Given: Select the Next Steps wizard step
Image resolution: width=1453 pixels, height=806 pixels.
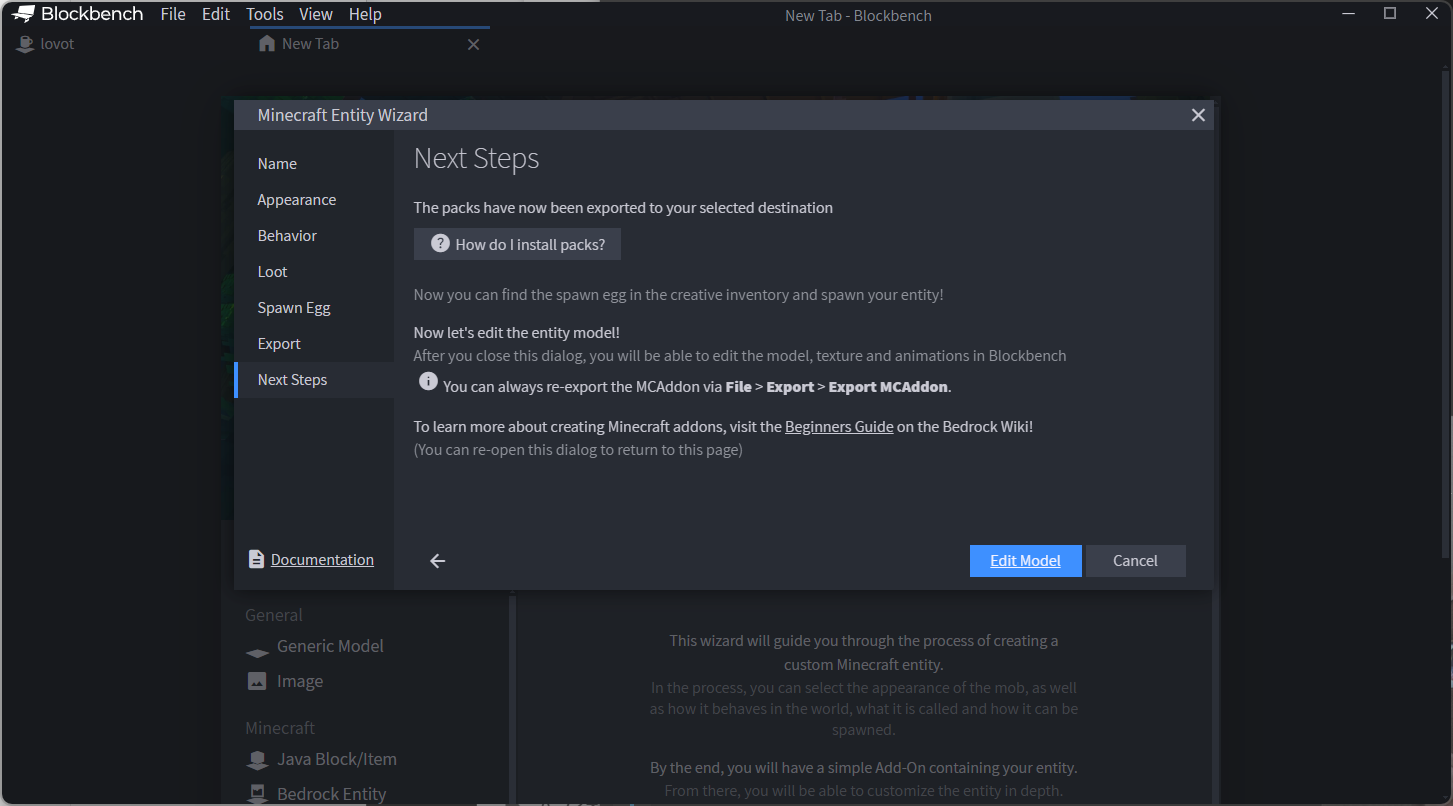Looking at the screenshot, I should (314, 380).
